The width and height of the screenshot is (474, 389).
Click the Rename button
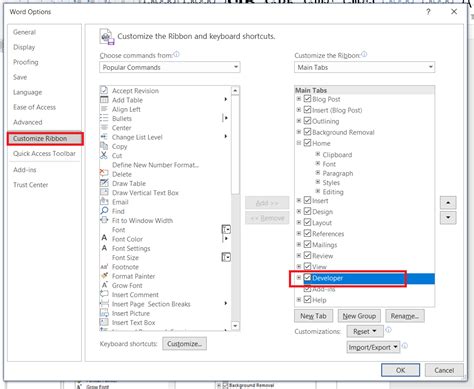click(405, 316)
